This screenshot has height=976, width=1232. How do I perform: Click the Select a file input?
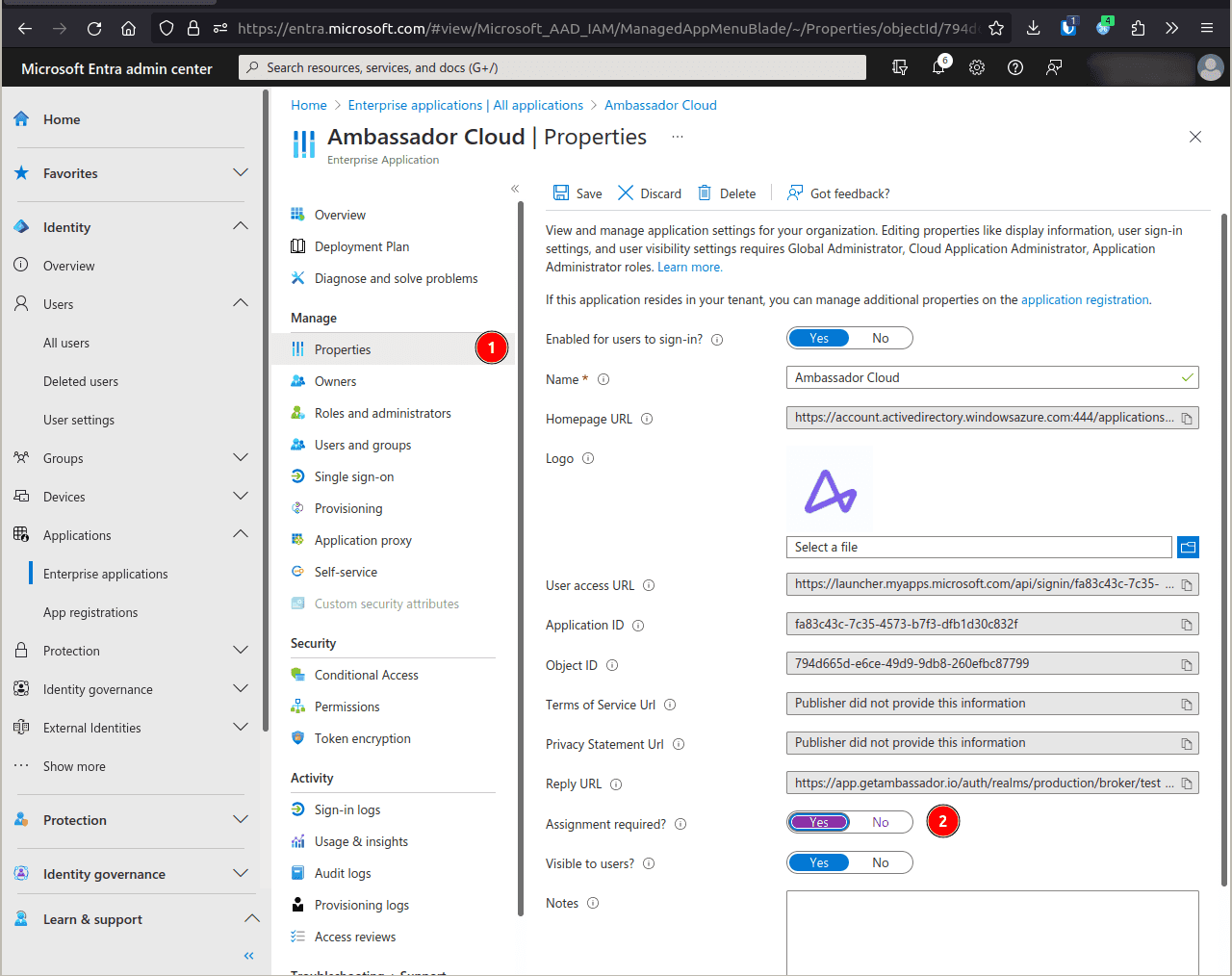pos(979,548)
